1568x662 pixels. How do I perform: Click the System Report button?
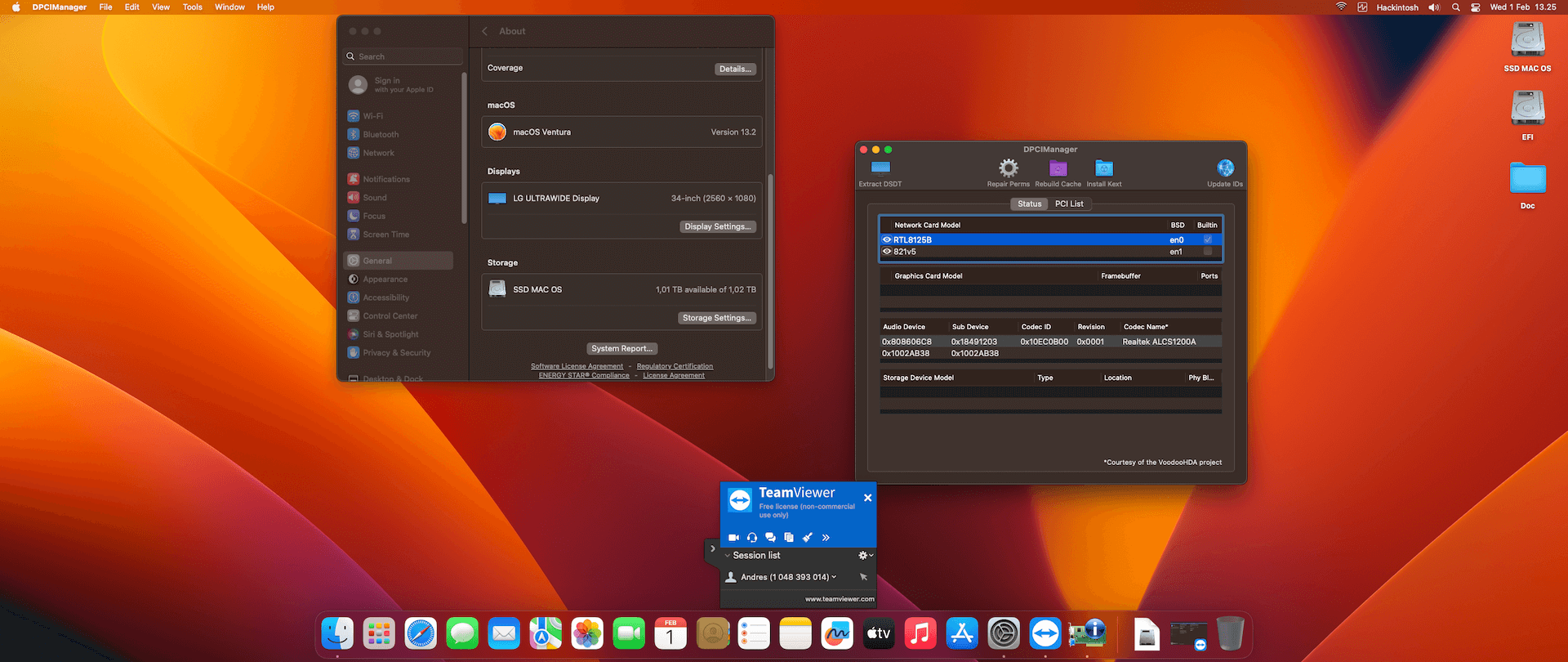(621, 348)
